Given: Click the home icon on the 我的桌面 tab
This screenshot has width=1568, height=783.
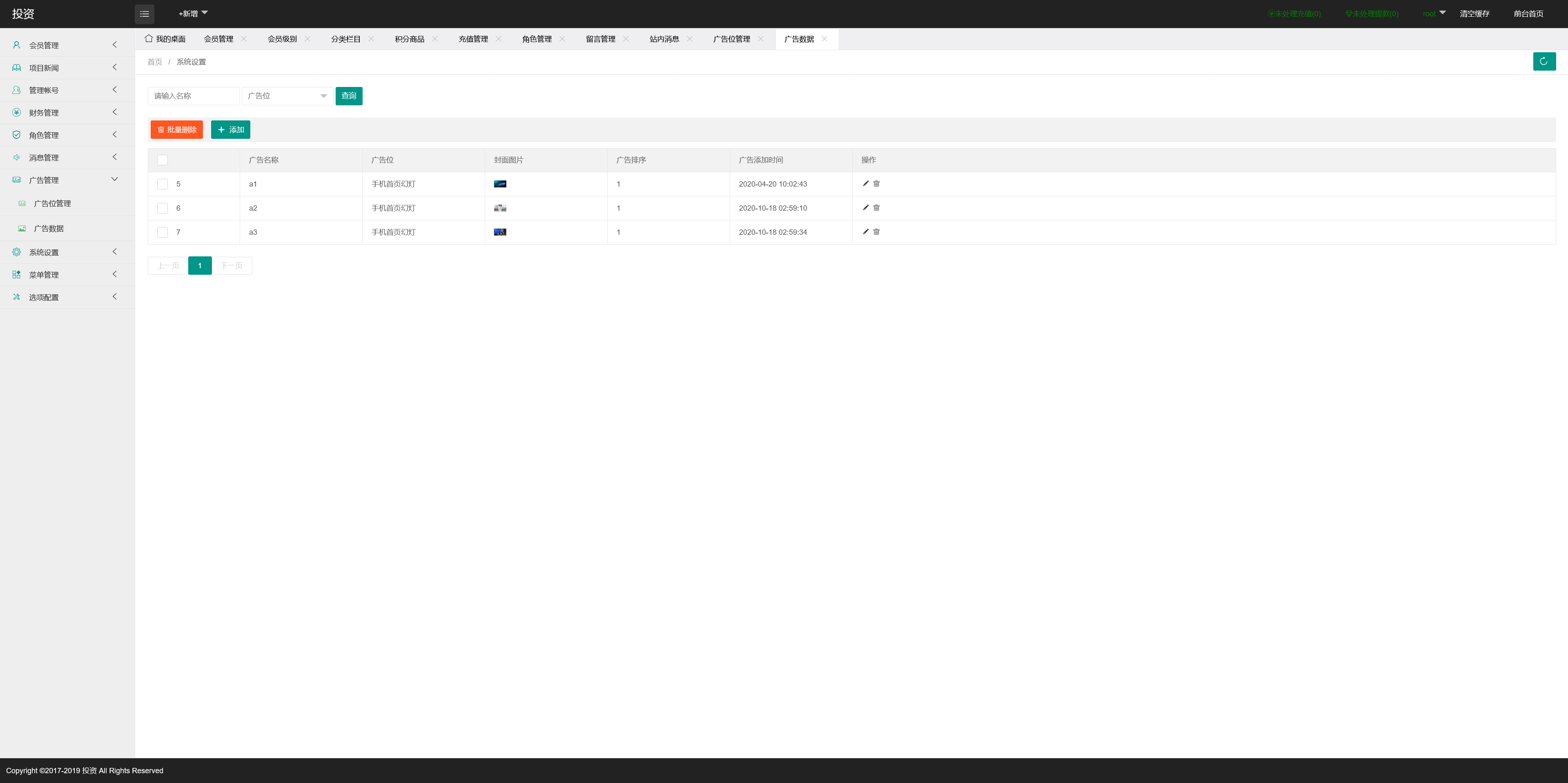Looking at the screenshot, I should 149,39.
